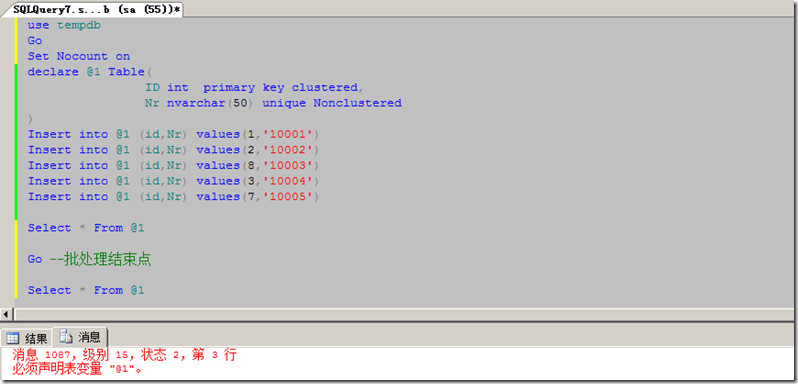The width and height of the screenshot is (798, 384).
Task: Click the error message 消息 1087 line
Action: click(x=125, y=355)
